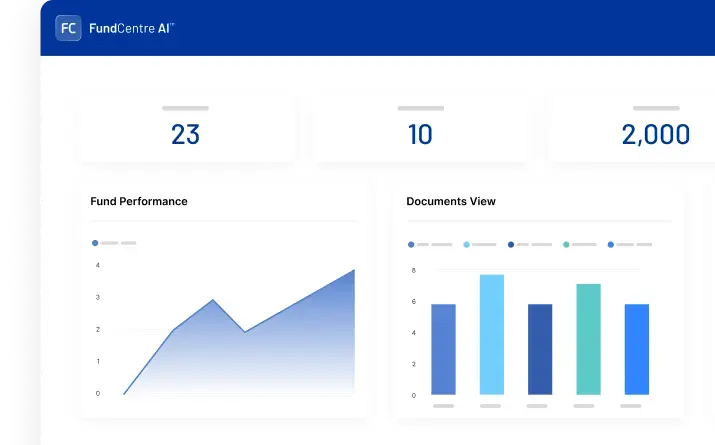715x445 pixels.
Task: Click the Fund Performance heading
Action: coord(139,201)
